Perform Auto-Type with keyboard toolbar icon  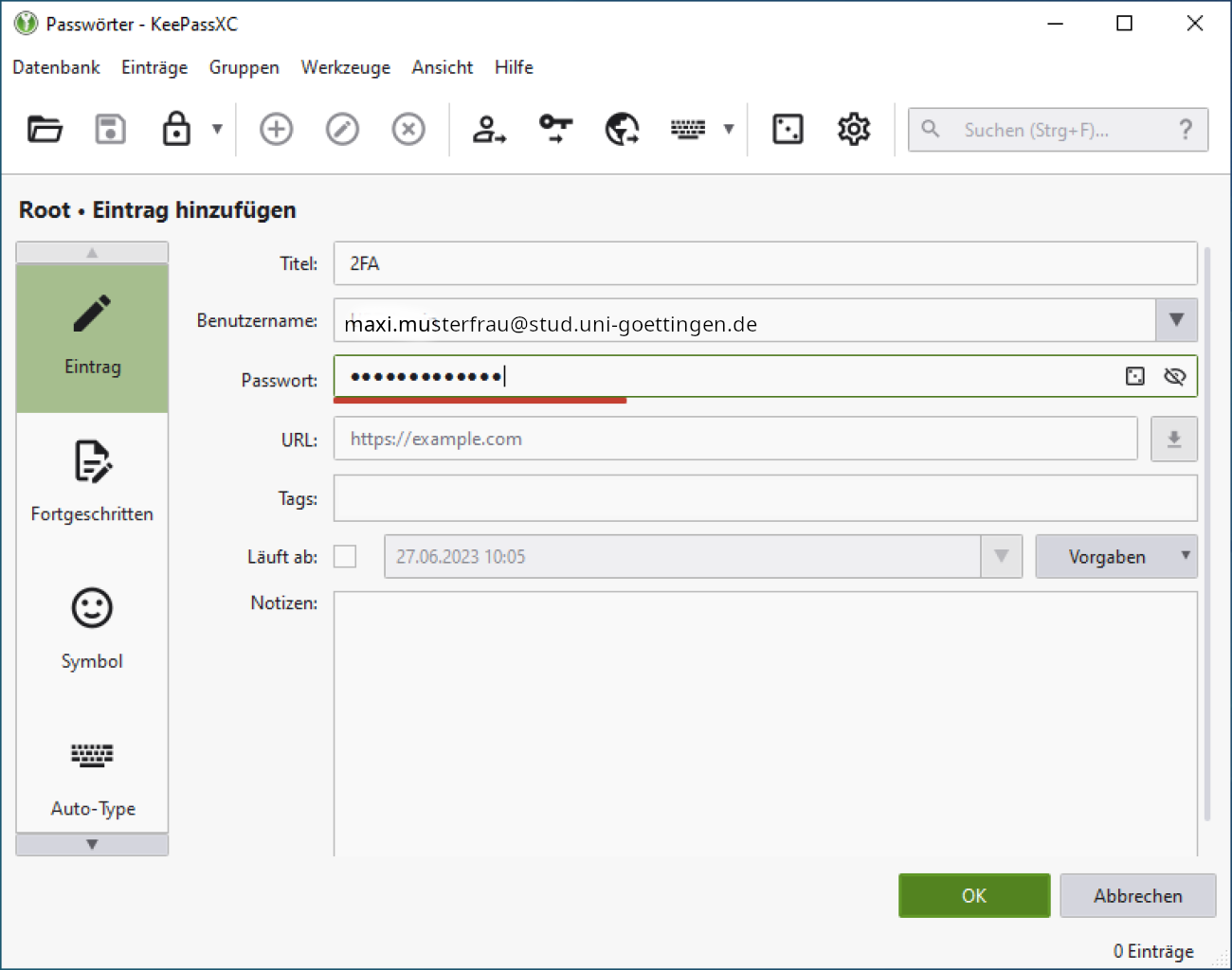[688, 129]
